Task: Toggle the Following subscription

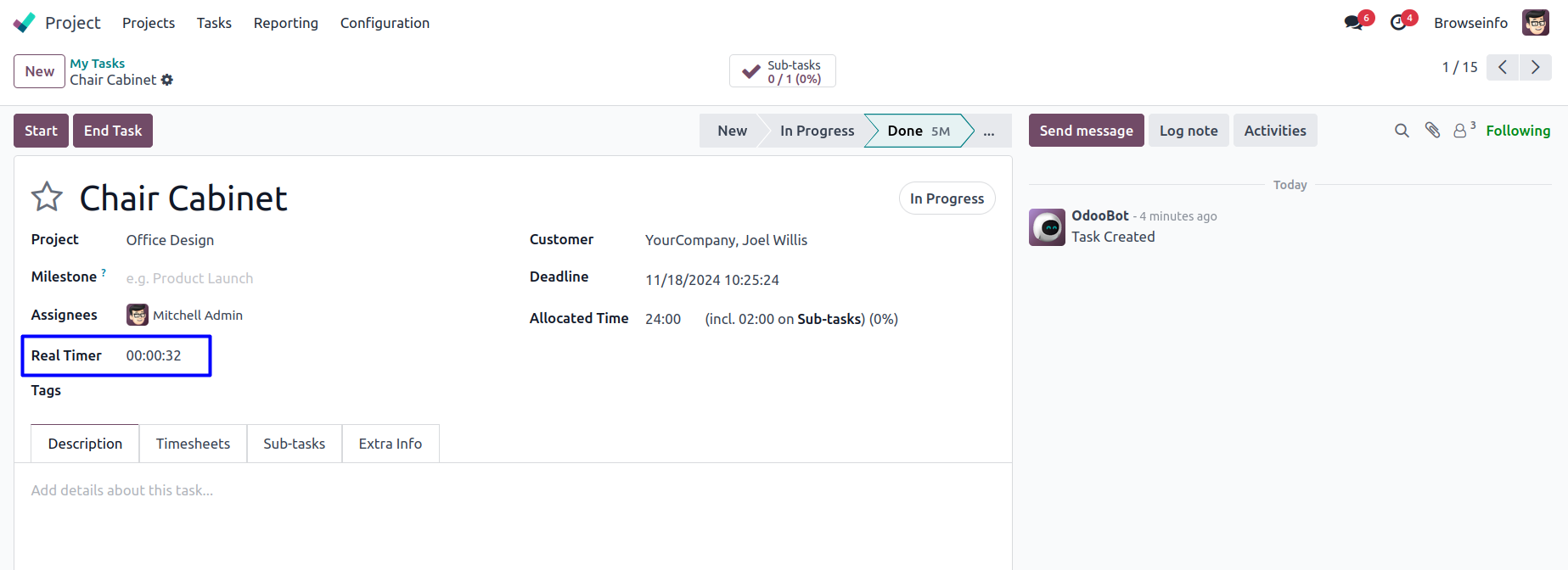Action: pos(1517,131)
